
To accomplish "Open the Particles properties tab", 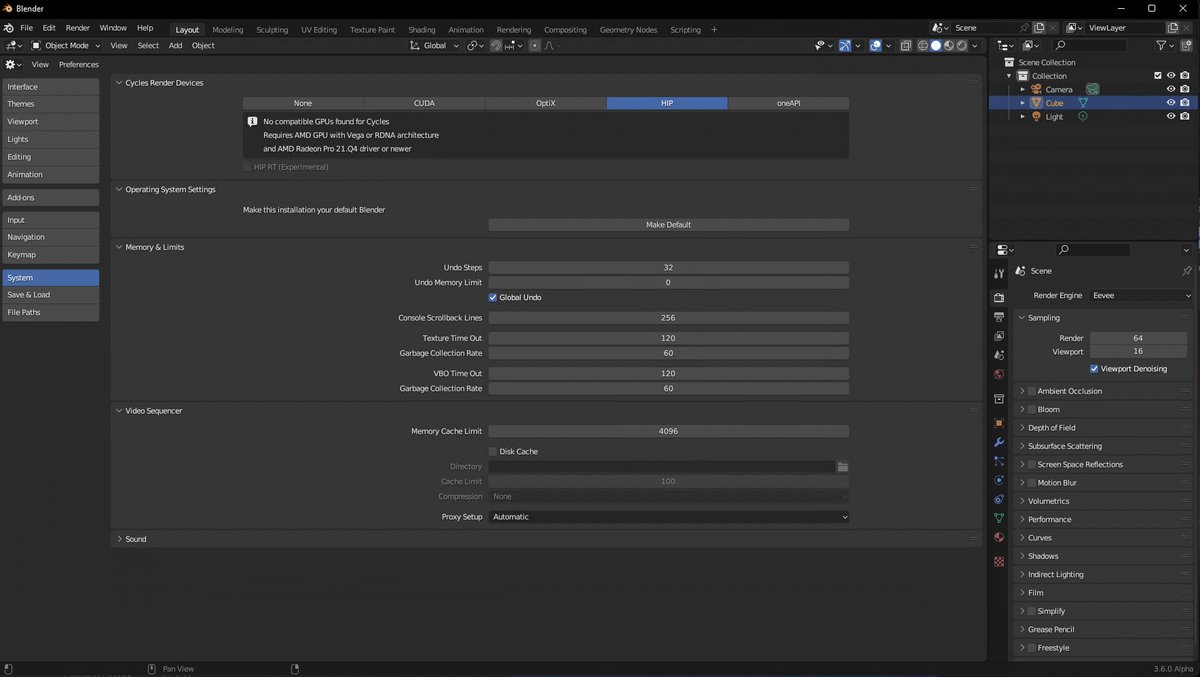I will coord(998,461).
